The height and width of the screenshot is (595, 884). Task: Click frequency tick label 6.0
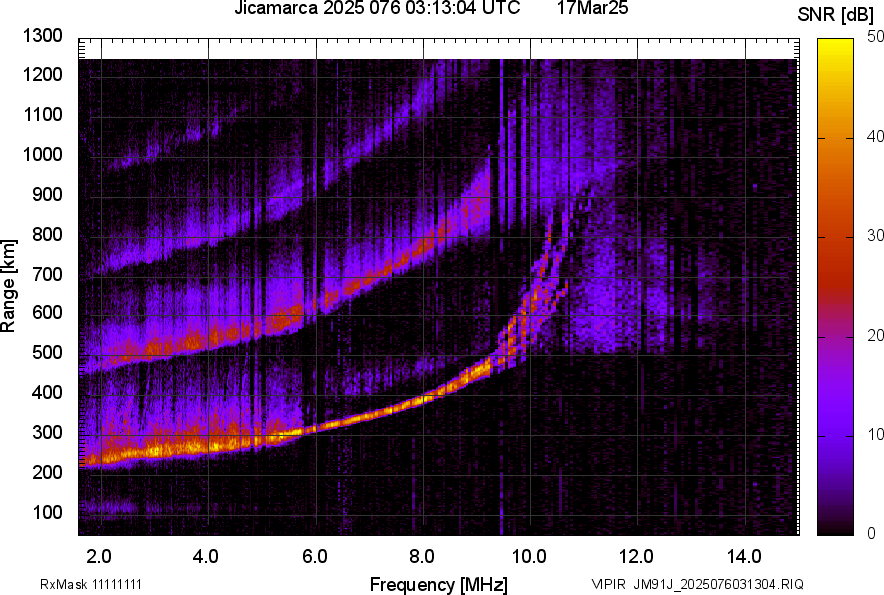coord(315,557)
